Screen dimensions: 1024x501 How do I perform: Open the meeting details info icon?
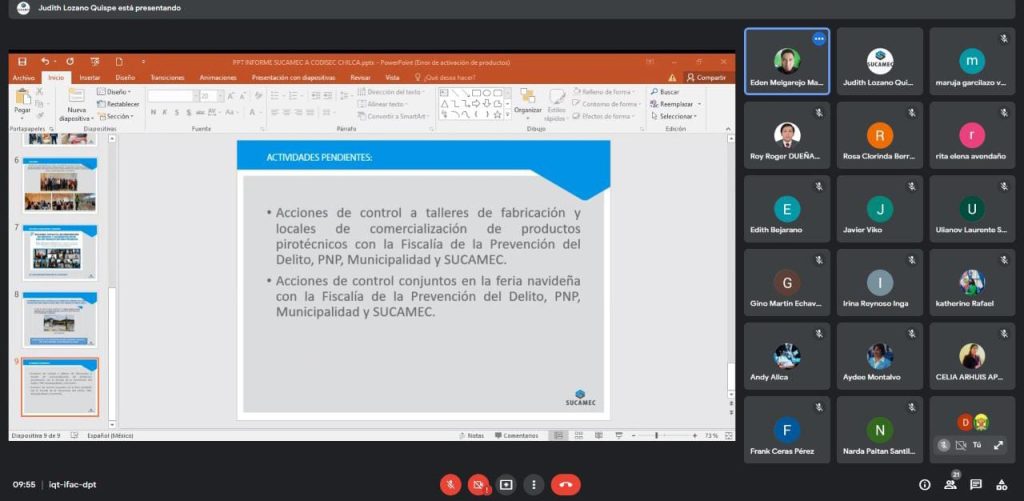[924, 485]
